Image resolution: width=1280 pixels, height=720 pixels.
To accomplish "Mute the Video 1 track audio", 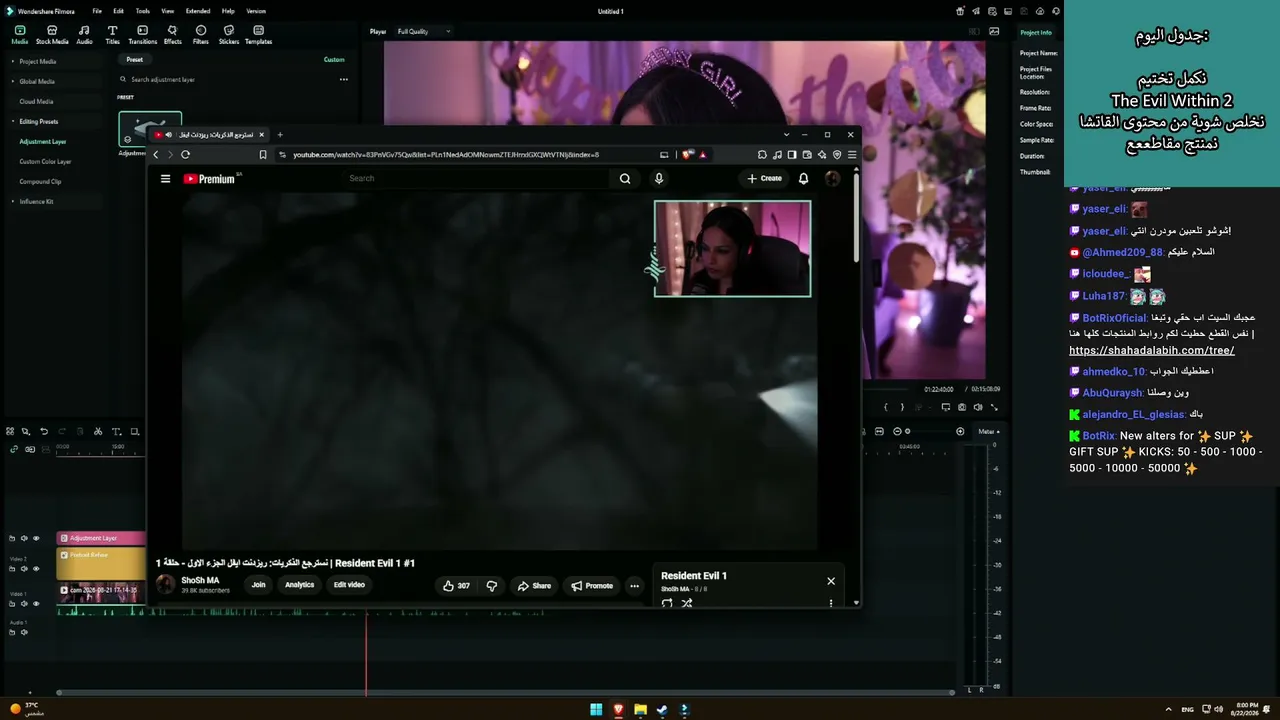I will 24,603.
